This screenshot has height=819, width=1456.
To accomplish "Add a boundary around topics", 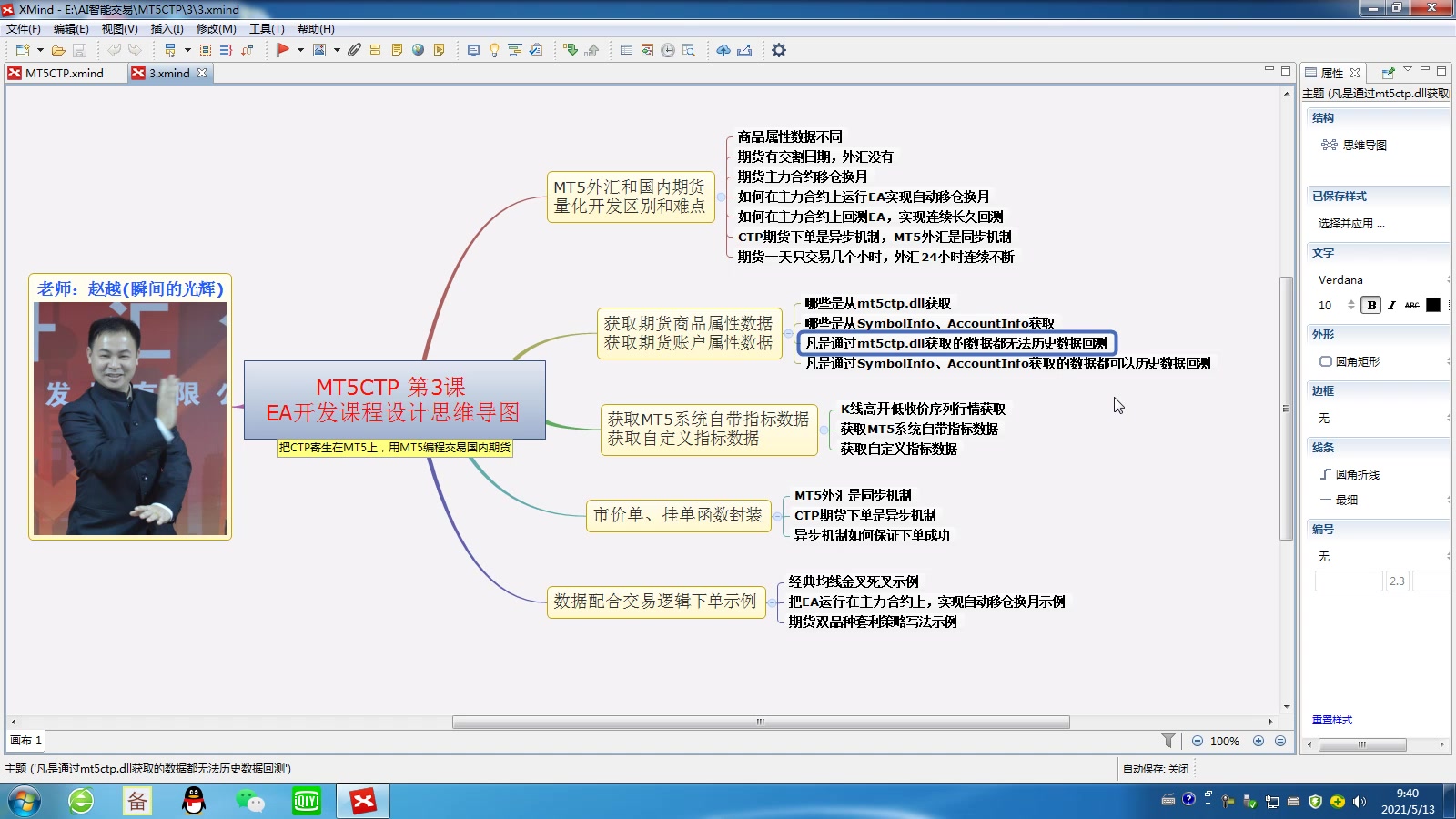I will tap(206, 50).
